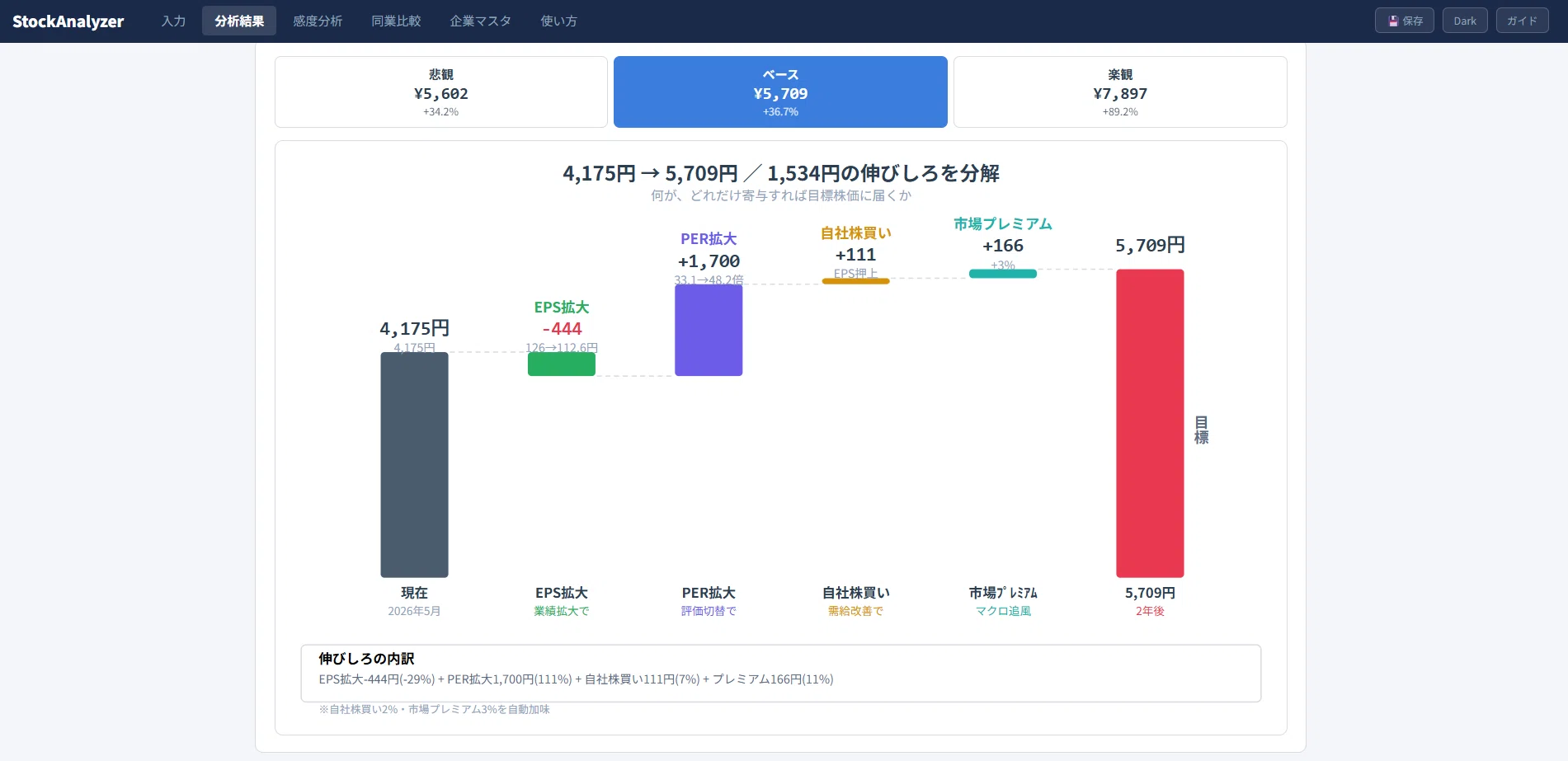
Task: Click the teal 市場プレミアム bar
Action: tap(1003, 274)
